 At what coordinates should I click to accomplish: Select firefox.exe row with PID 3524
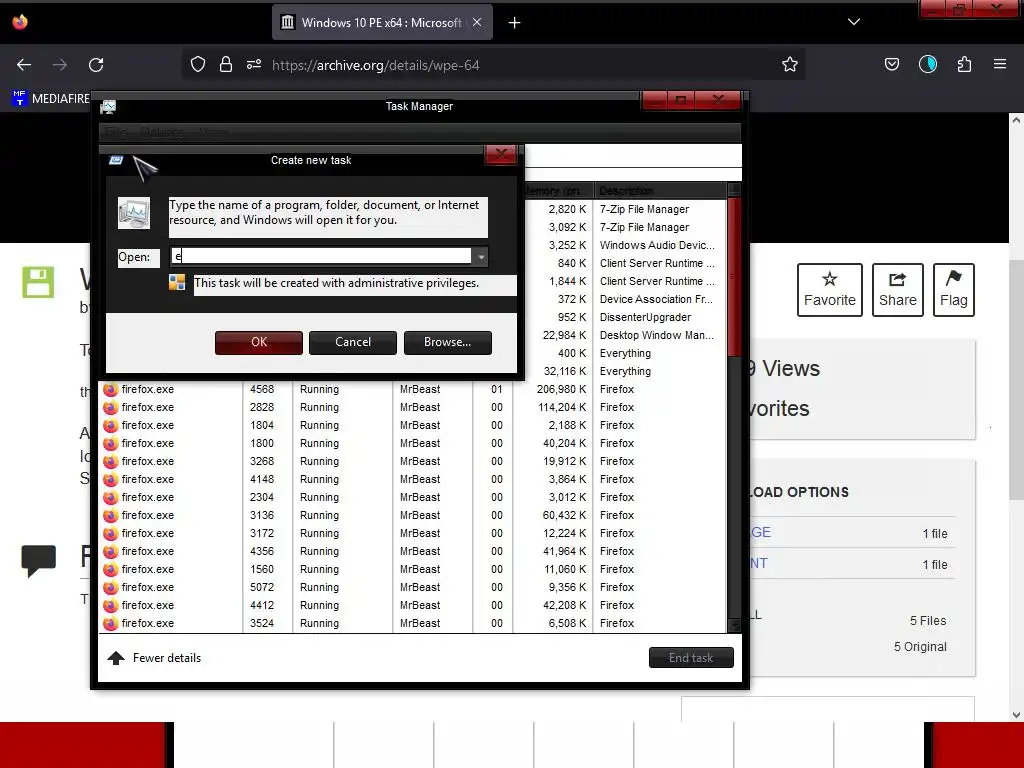pyautogui.click(x=411, y=623)
